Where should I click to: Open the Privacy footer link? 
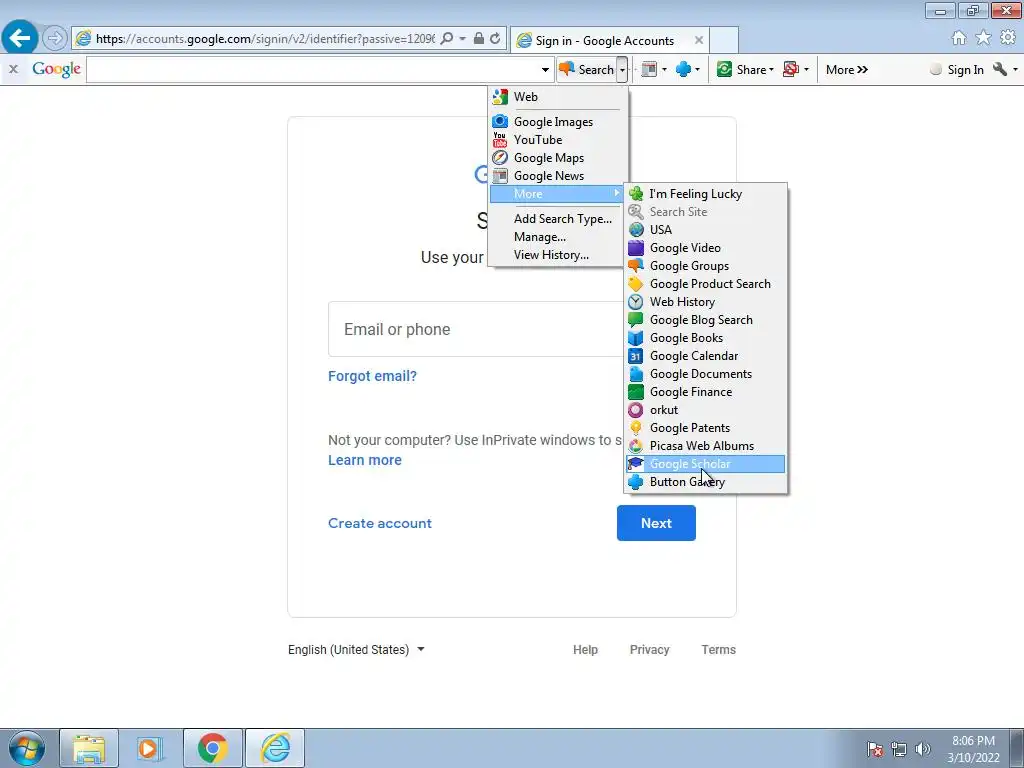649,650
